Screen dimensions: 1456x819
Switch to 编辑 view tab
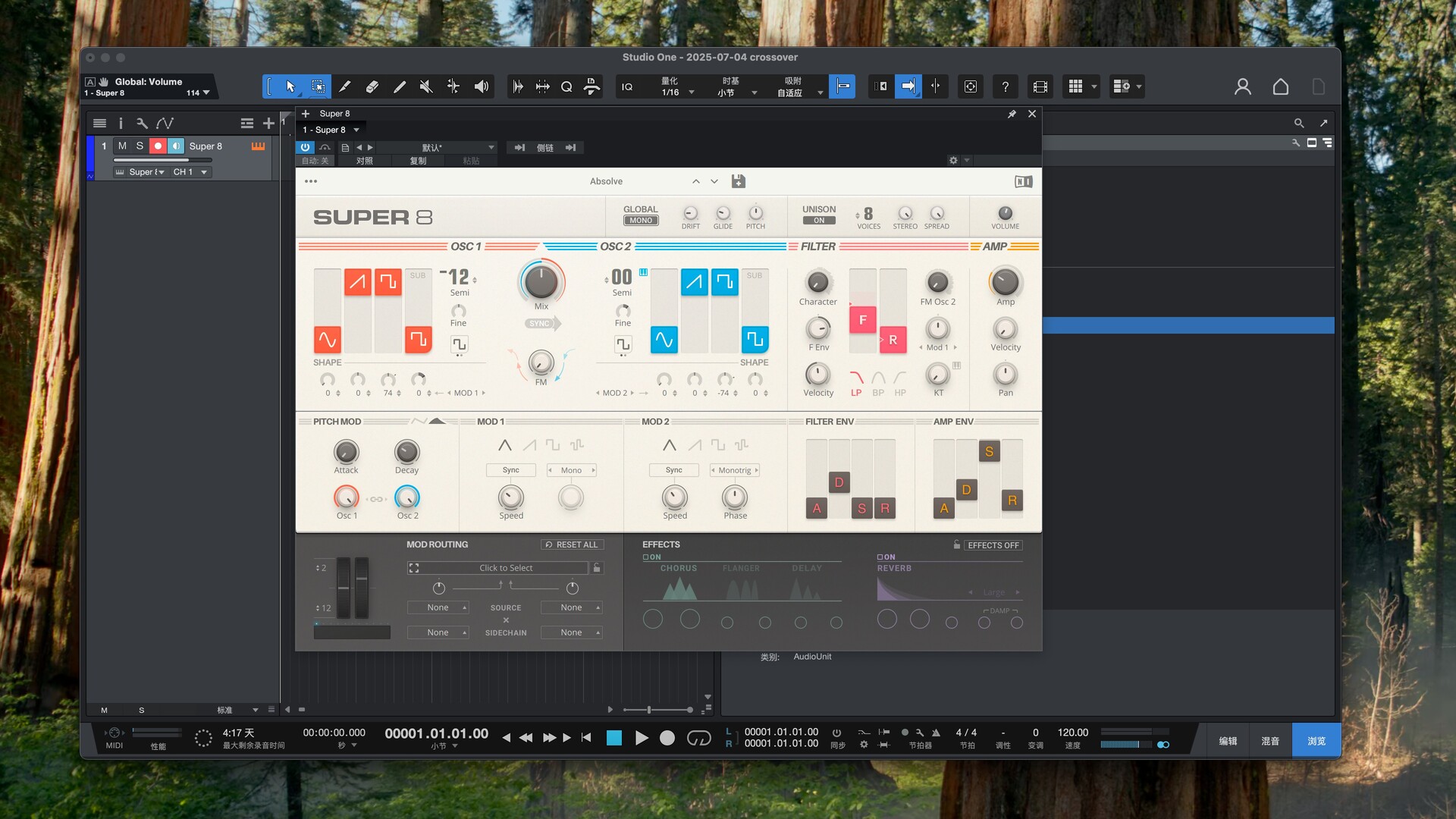1228,741
